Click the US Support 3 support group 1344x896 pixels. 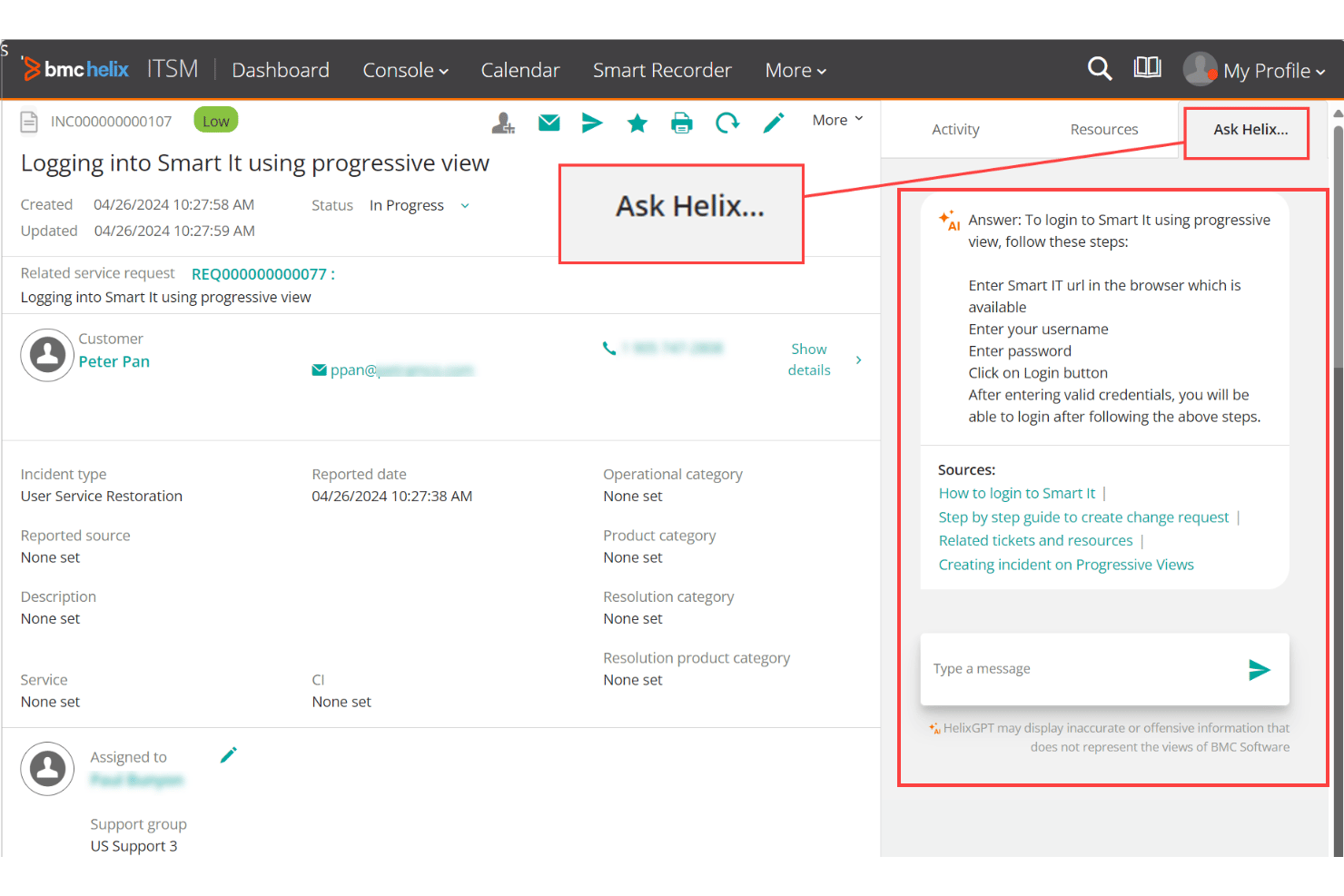pos(133,846)
